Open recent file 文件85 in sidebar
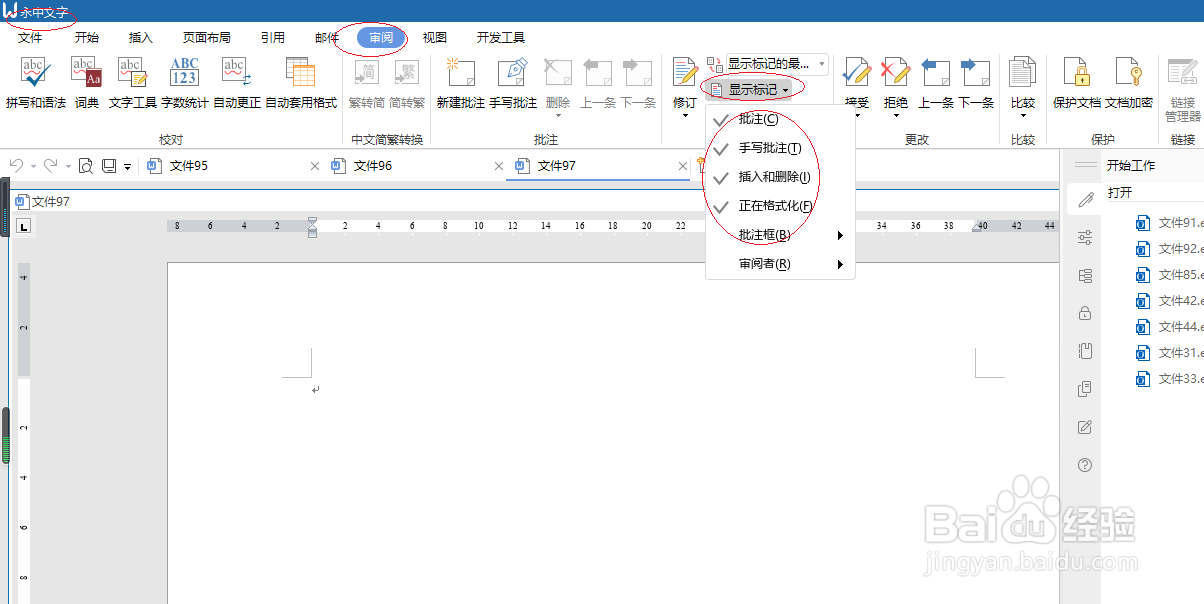The image size is (1204, 604). click(1170, 274)
